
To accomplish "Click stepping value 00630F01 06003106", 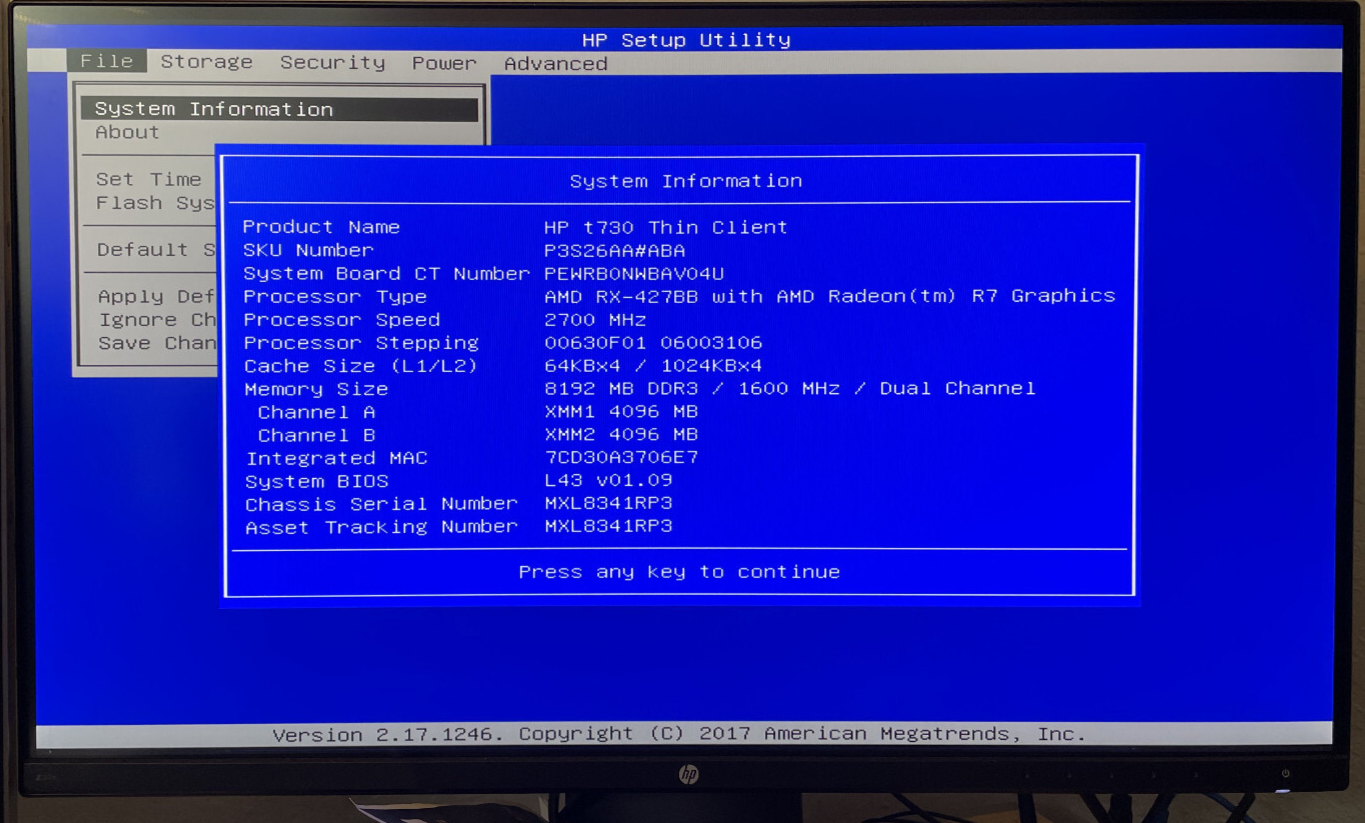I will pos(653,343).
